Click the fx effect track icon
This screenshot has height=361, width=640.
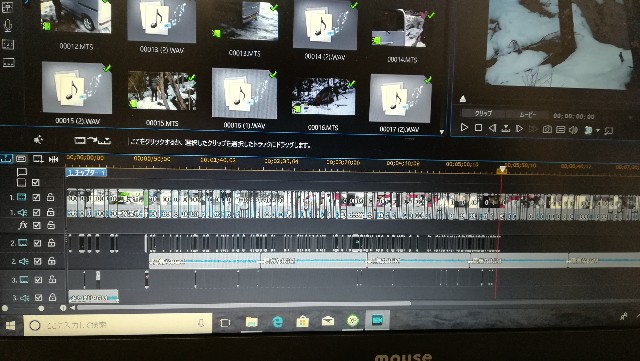23,225
